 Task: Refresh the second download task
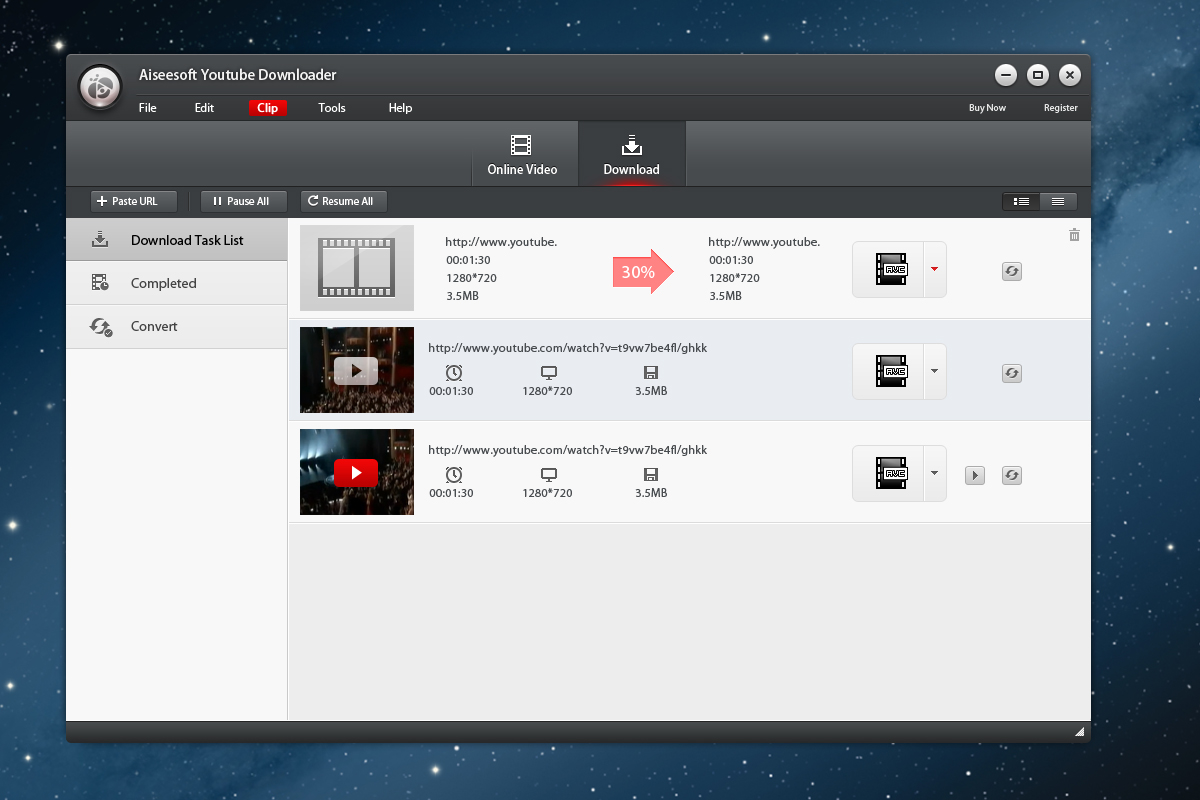click(1011, 373)
